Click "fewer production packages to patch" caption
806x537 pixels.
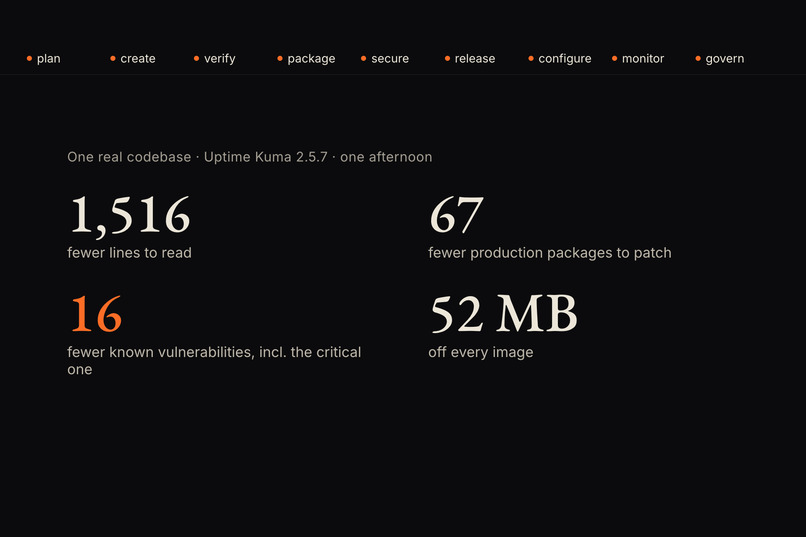(x=549, y=252)
